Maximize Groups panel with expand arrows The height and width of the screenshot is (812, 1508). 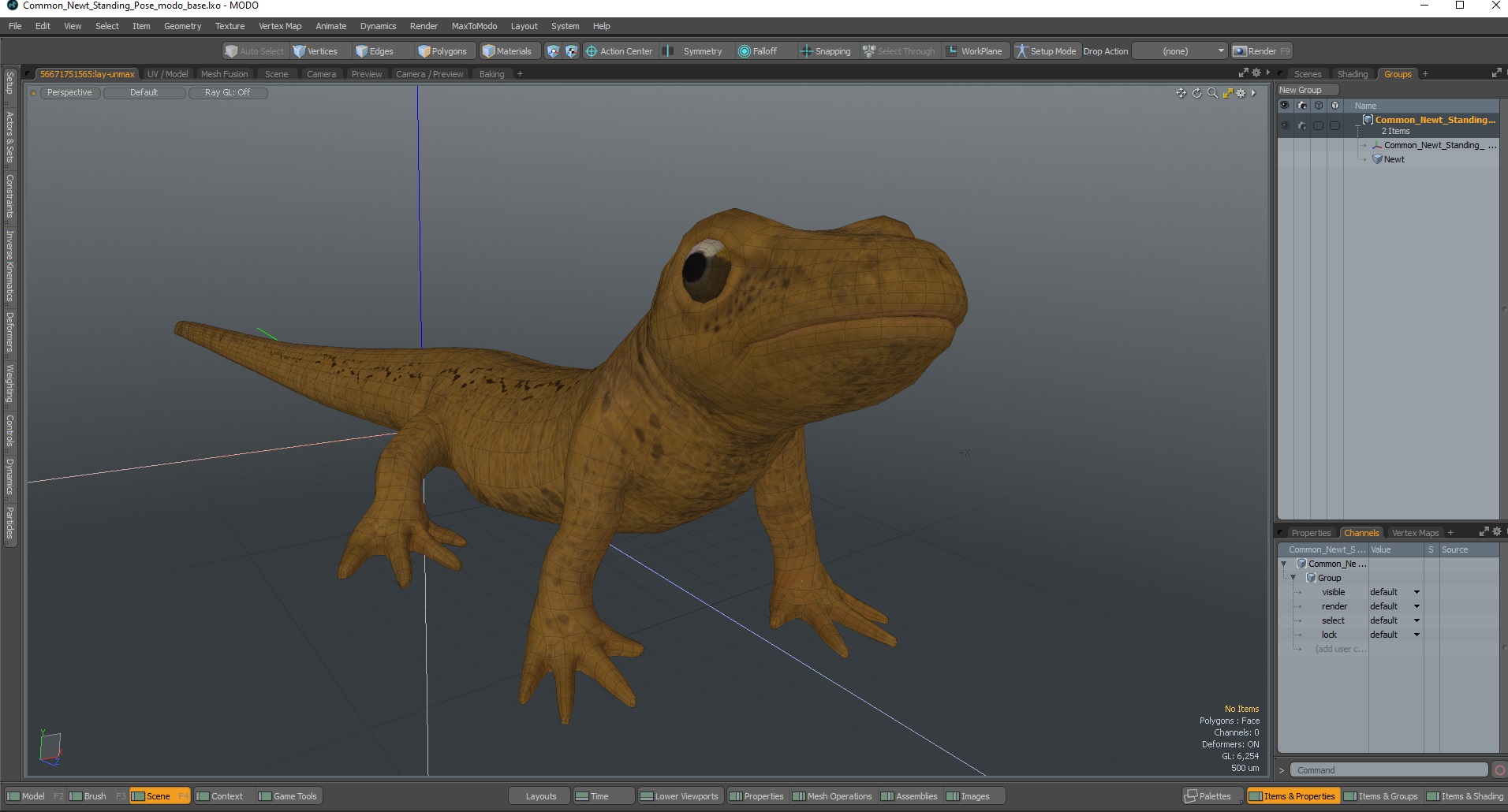(x=1496, y=73)
